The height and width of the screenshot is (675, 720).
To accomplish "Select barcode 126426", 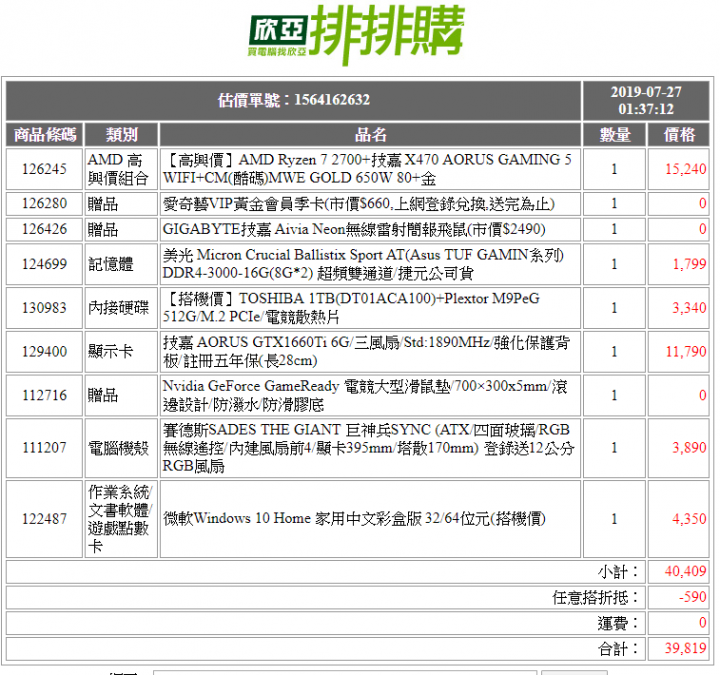I will [45, 229].
